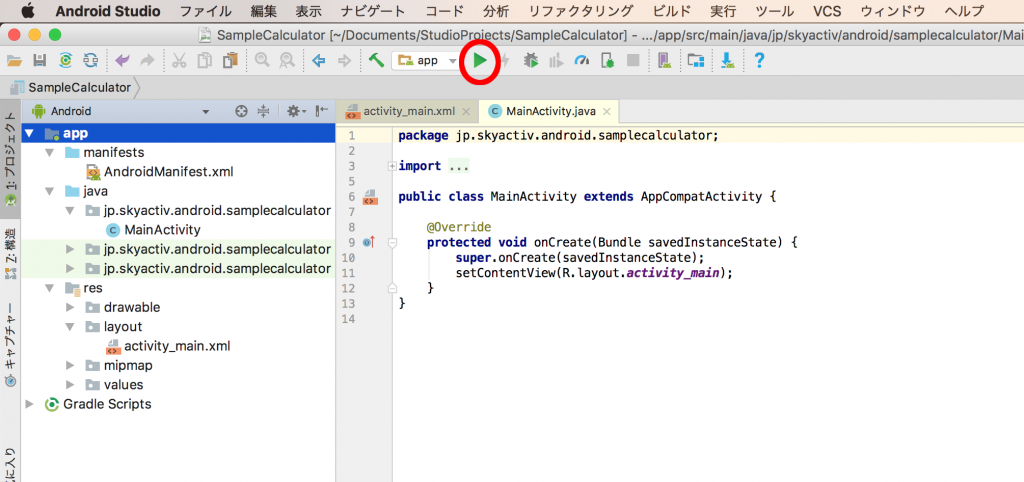This screenshot has height=482, width=1024.
Task: Click the Undo purple arrow icon
Action: click(x=122, y=61)
